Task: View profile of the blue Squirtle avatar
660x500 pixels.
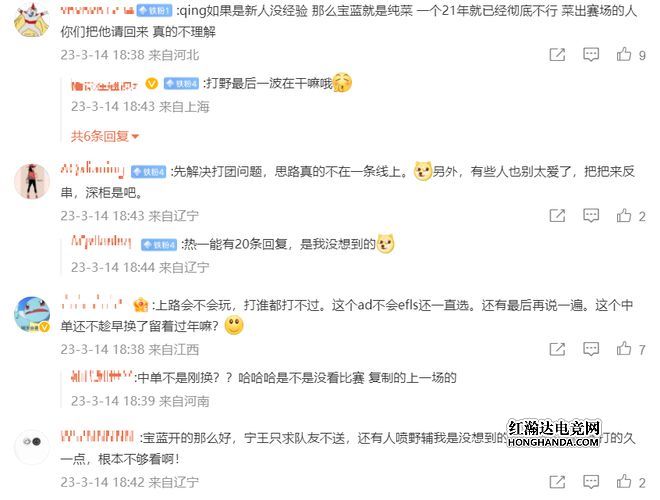Action: [x=32, y=314]
